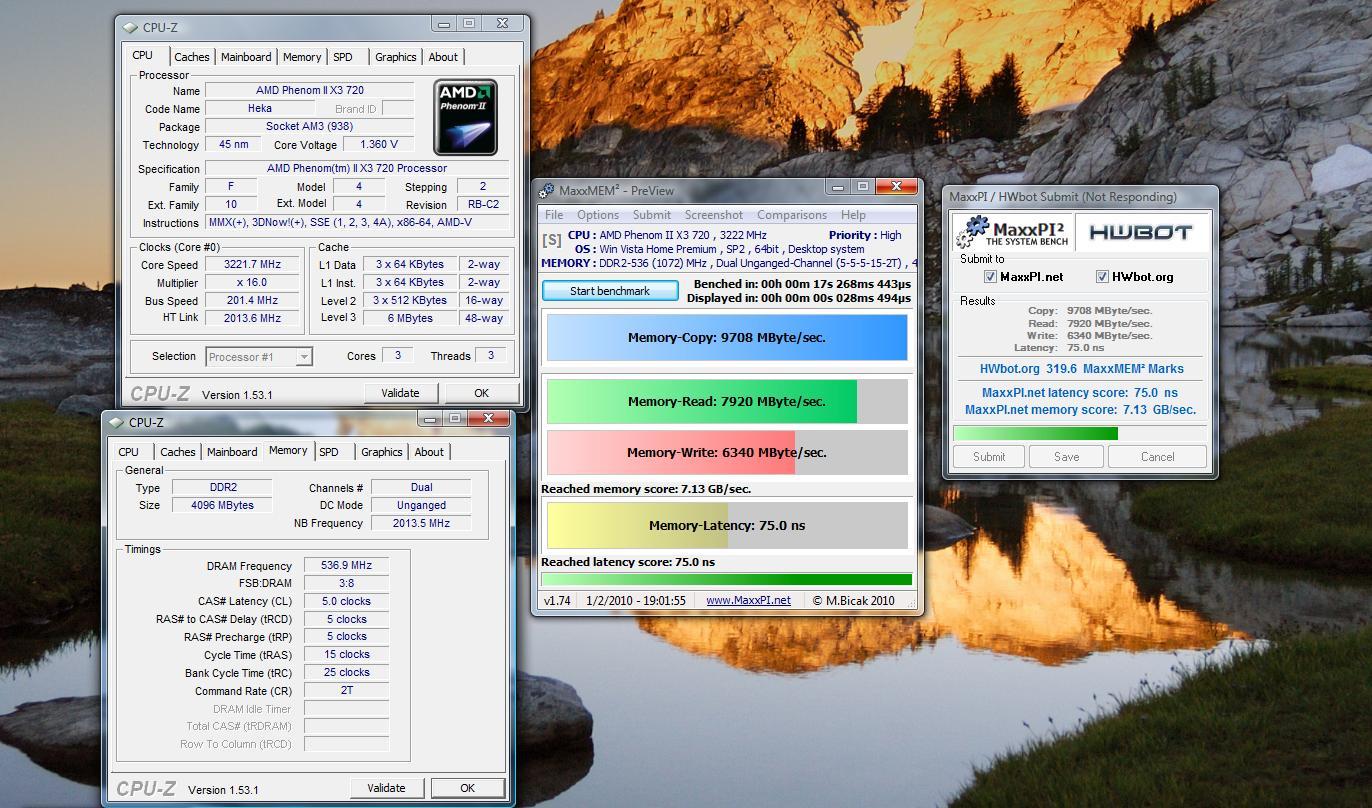Click the 'v1.74' status bar version text
The width and height of the screenshot is (1372, 808).
pyautogui.click(x=557, y=600)
